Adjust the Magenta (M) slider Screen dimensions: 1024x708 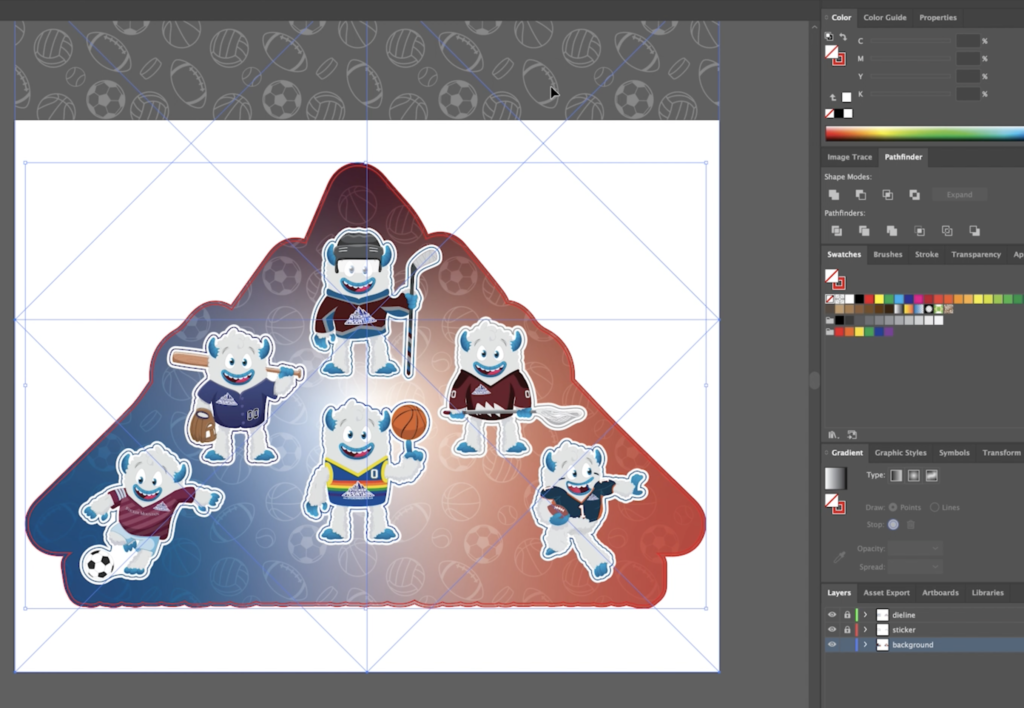[910, 59]
